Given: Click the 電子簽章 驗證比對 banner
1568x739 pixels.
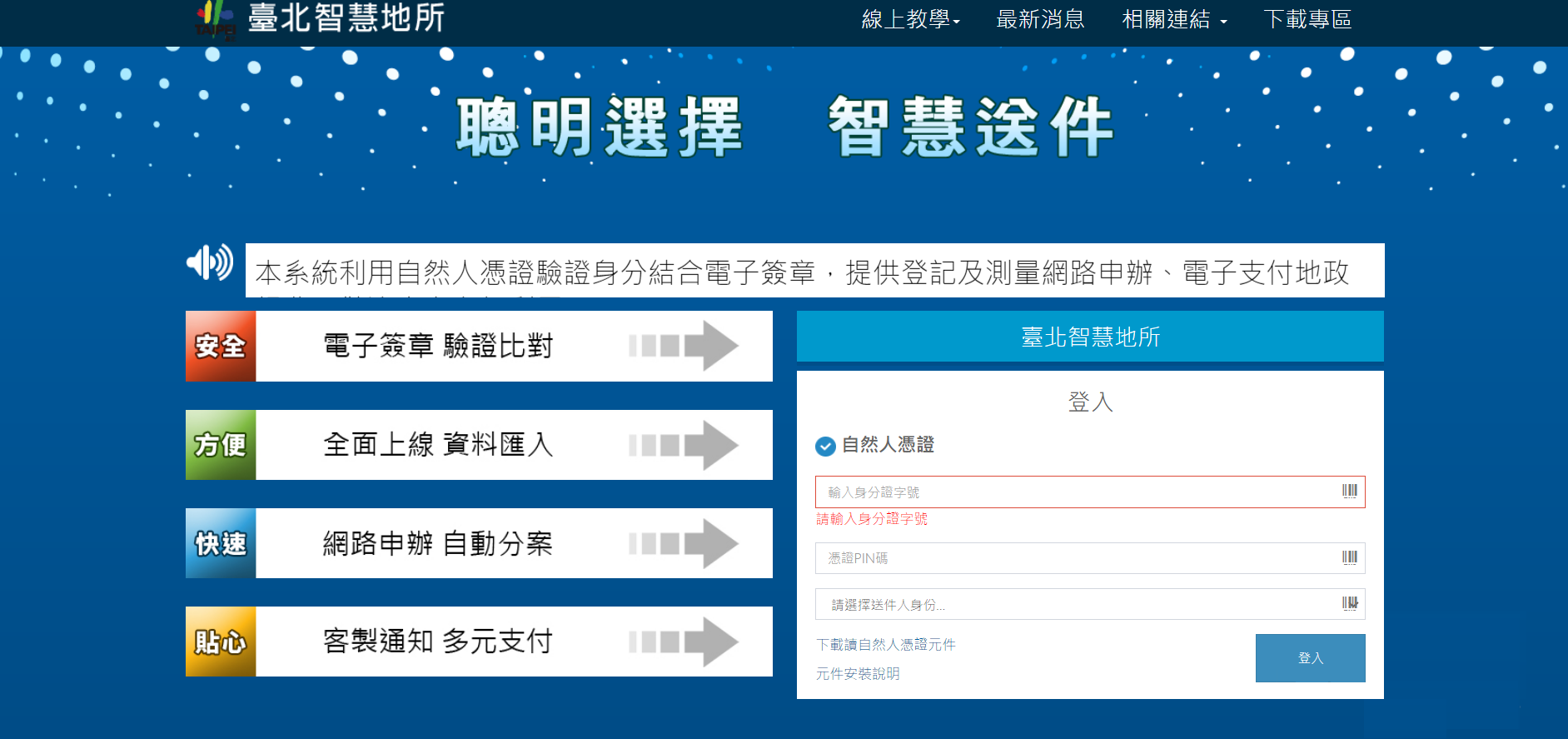Looking at the screenshot, I should (479, 346).
